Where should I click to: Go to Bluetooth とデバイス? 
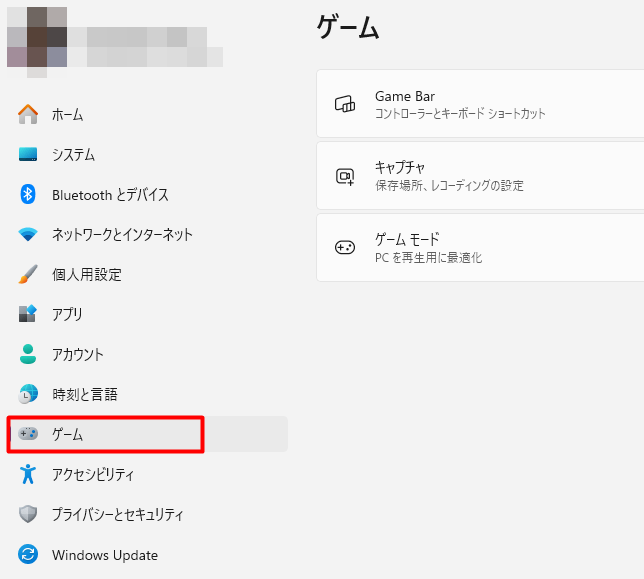[147, 194]
